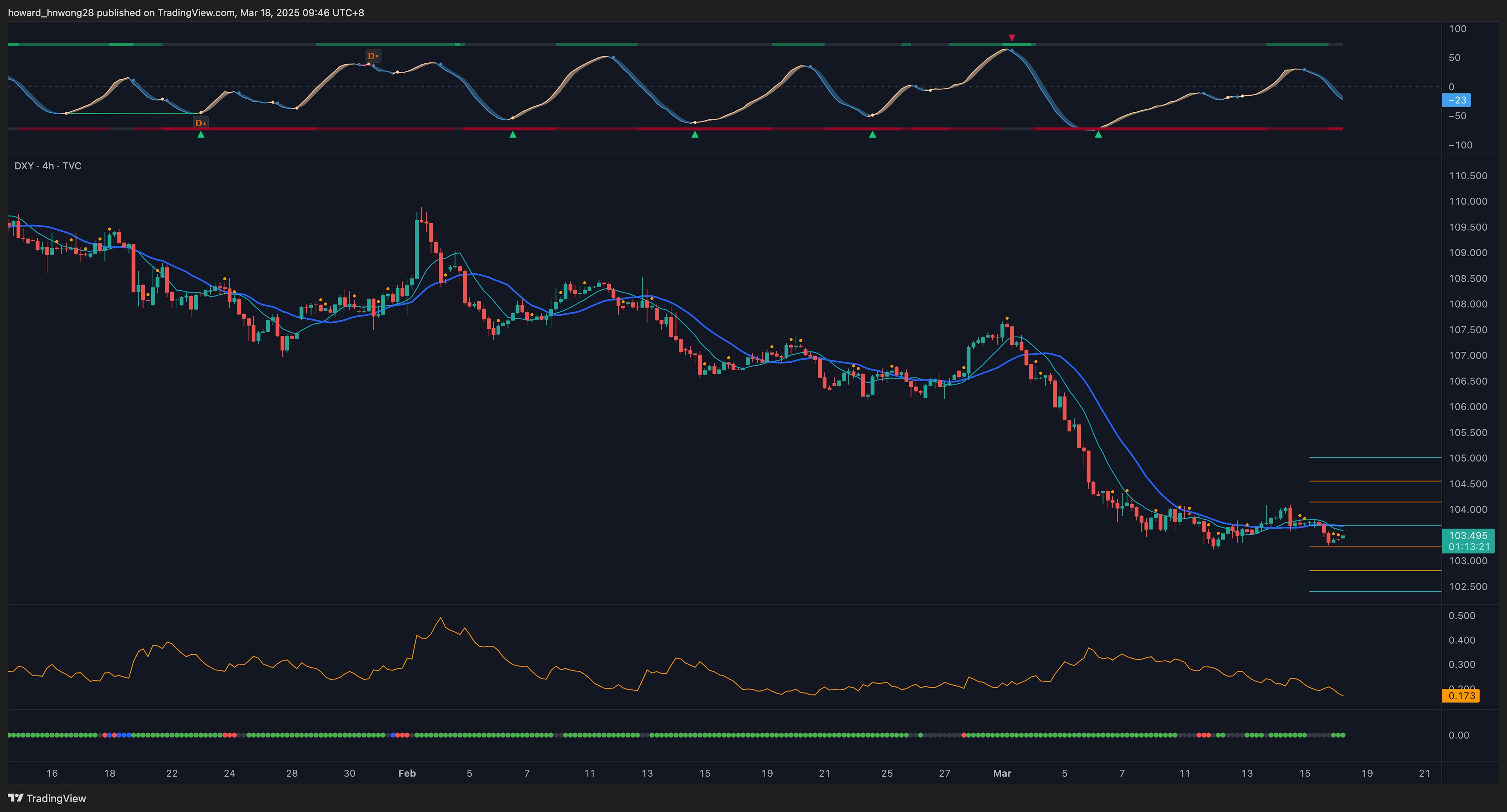Click price axis label 106.500
This screenshot has height=812, width=1507.
[1468, 381]
